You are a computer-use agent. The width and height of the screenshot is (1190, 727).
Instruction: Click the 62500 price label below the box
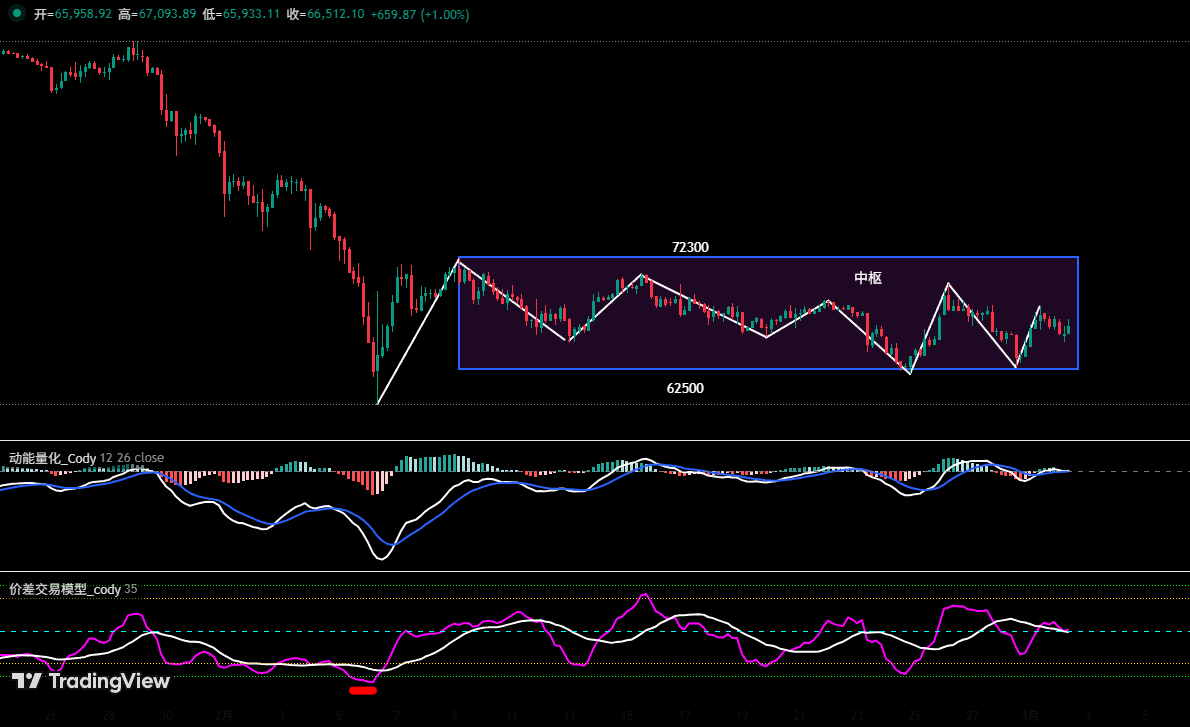[x=685, y=388]
